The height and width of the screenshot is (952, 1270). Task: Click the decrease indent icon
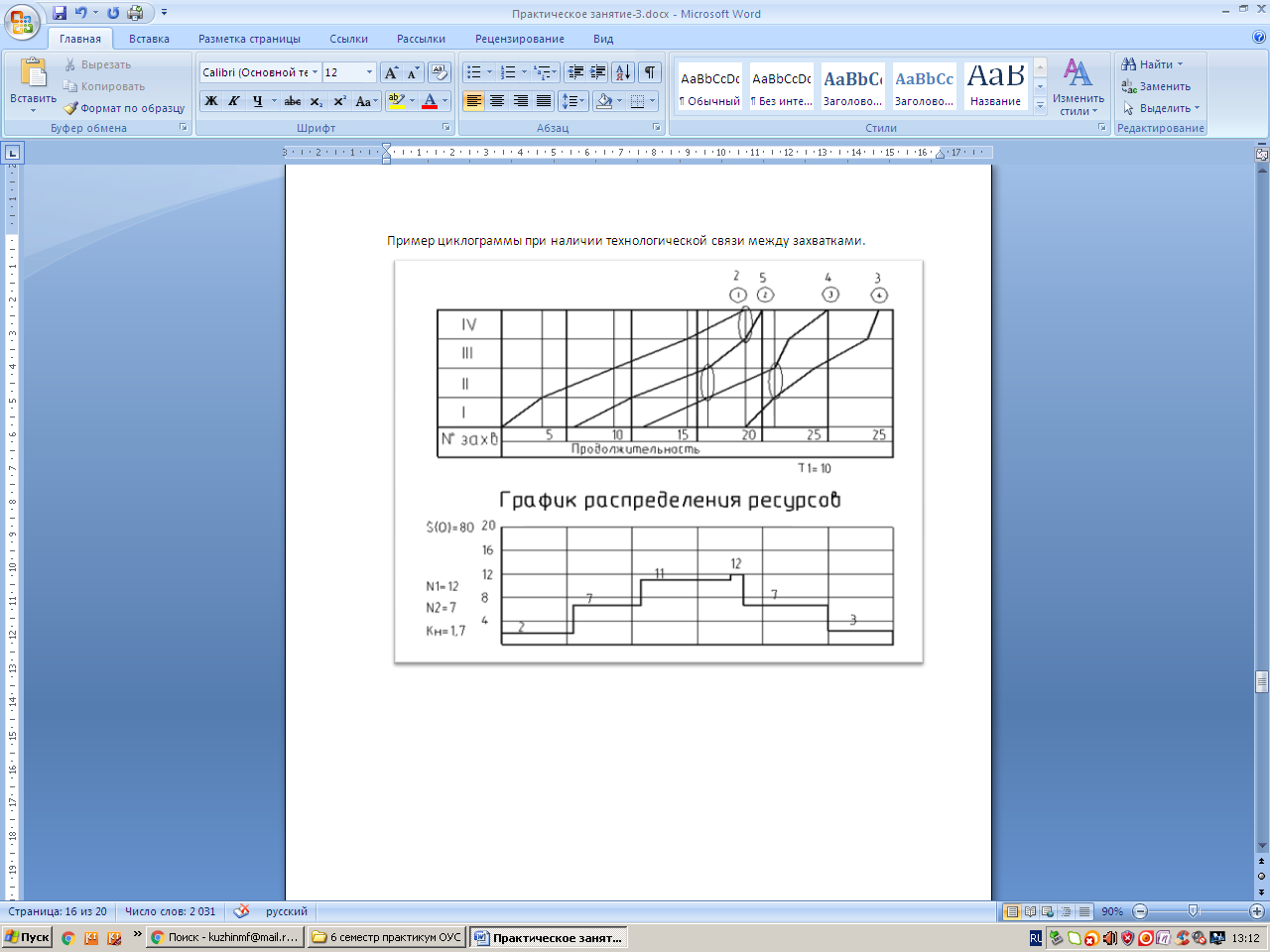click(x=575, y=72)
